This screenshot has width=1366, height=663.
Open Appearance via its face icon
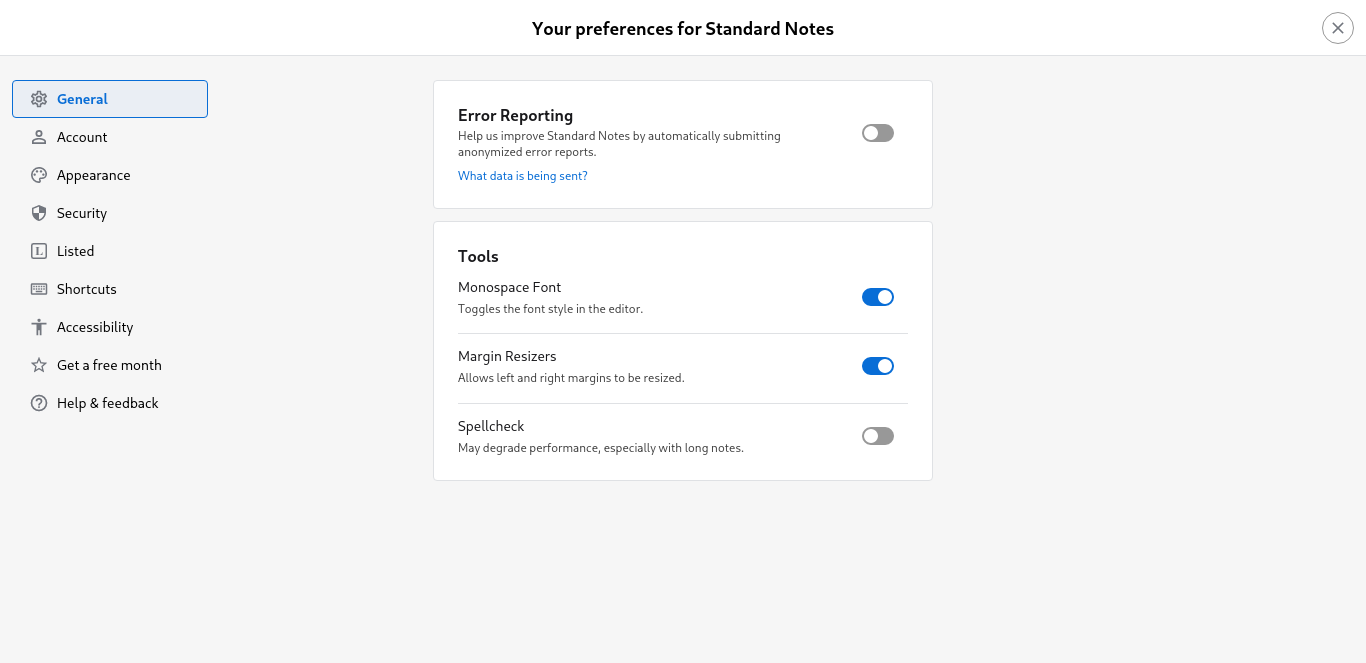point(38,175)
